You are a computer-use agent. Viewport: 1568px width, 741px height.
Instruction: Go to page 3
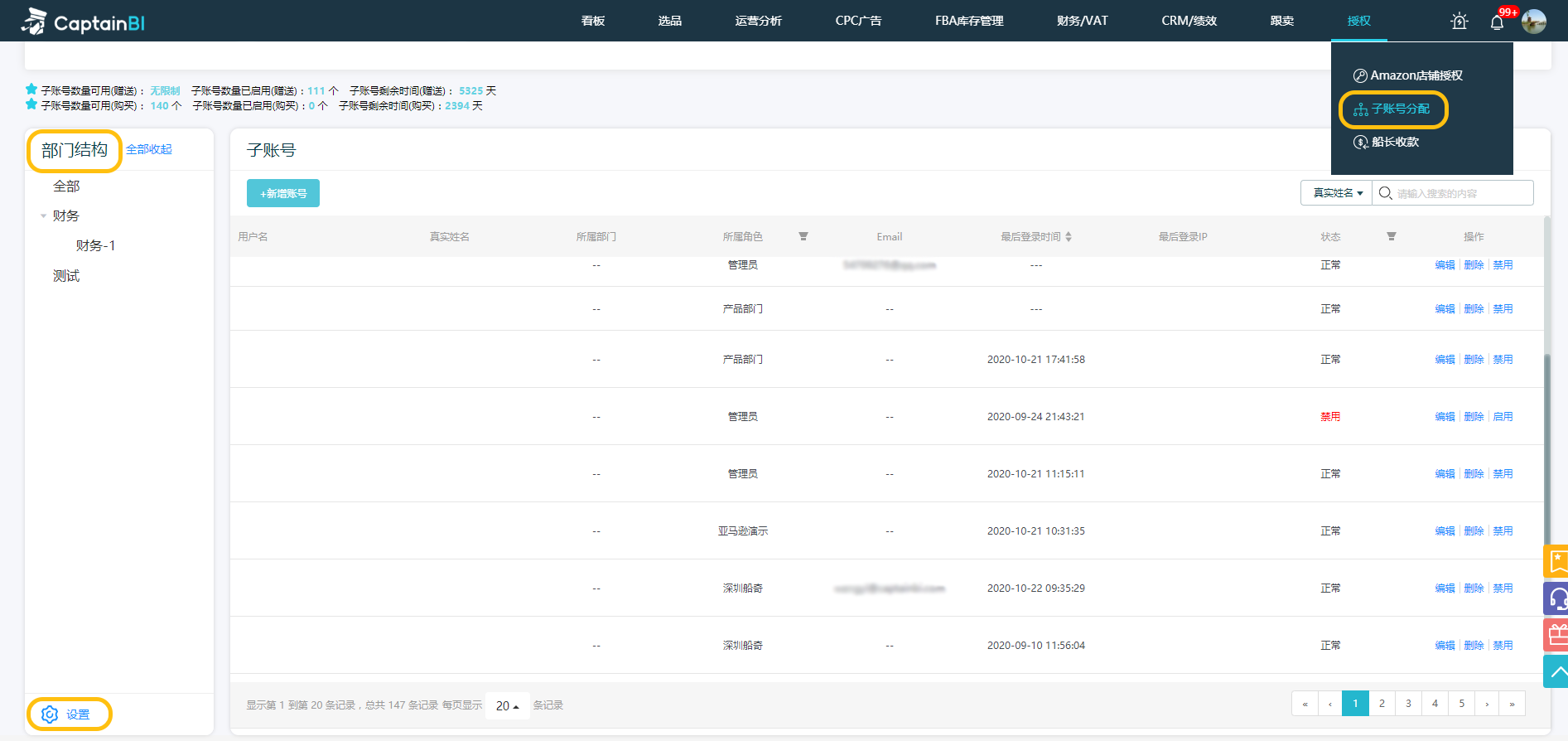click(x=1408, y=704)
